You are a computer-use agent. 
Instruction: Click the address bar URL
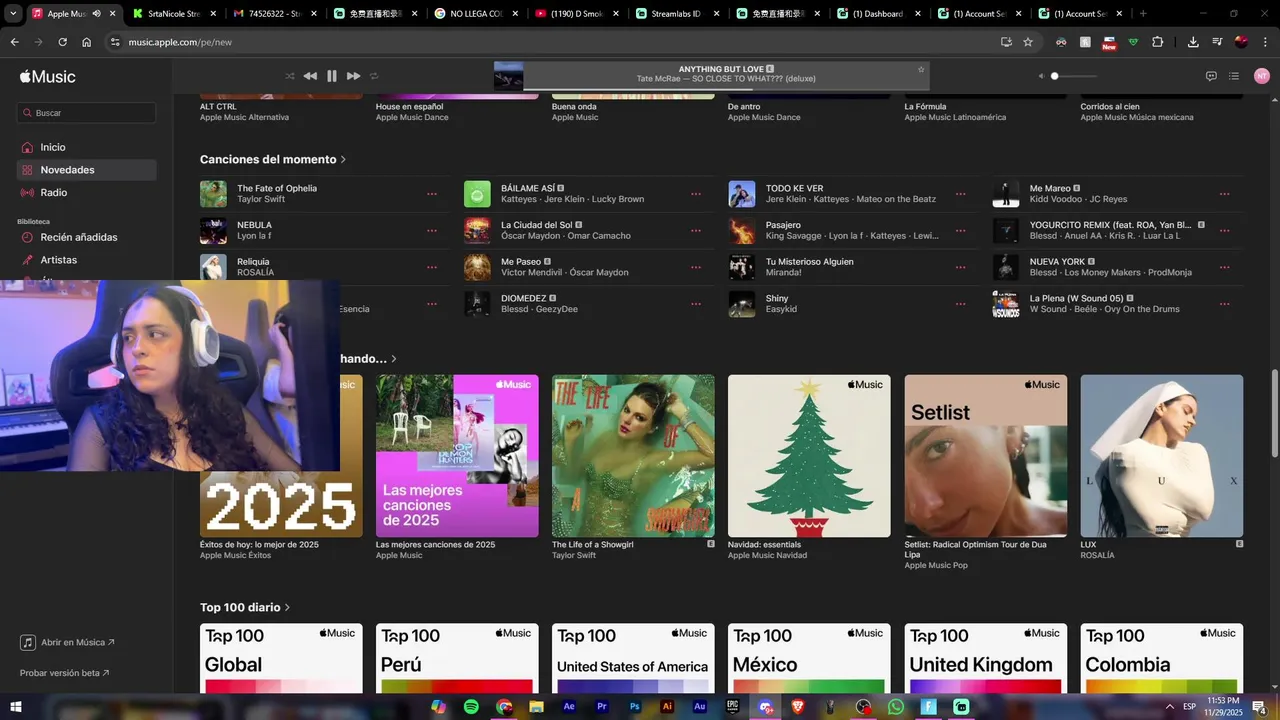(180, 42)
